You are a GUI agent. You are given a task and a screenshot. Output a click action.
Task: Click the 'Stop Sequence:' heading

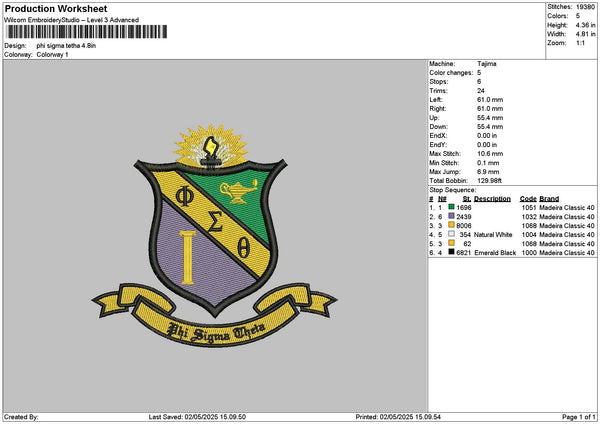[453, 190]
